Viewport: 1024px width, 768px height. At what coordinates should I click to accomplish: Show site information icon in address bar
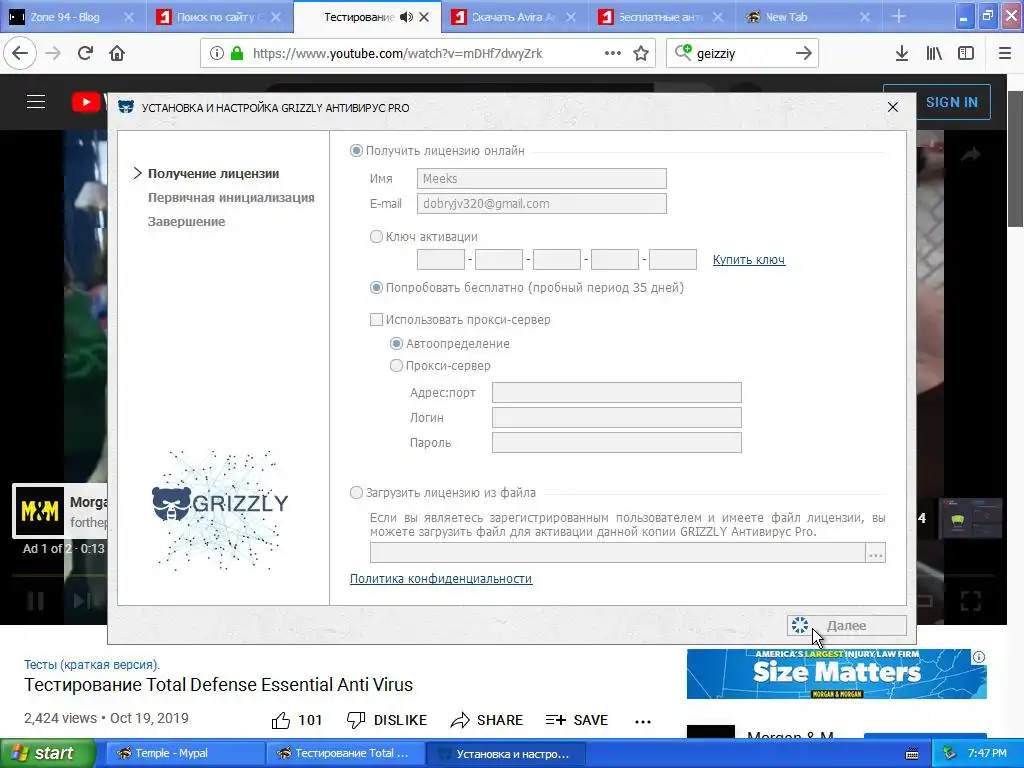click(x=217, y=54)
